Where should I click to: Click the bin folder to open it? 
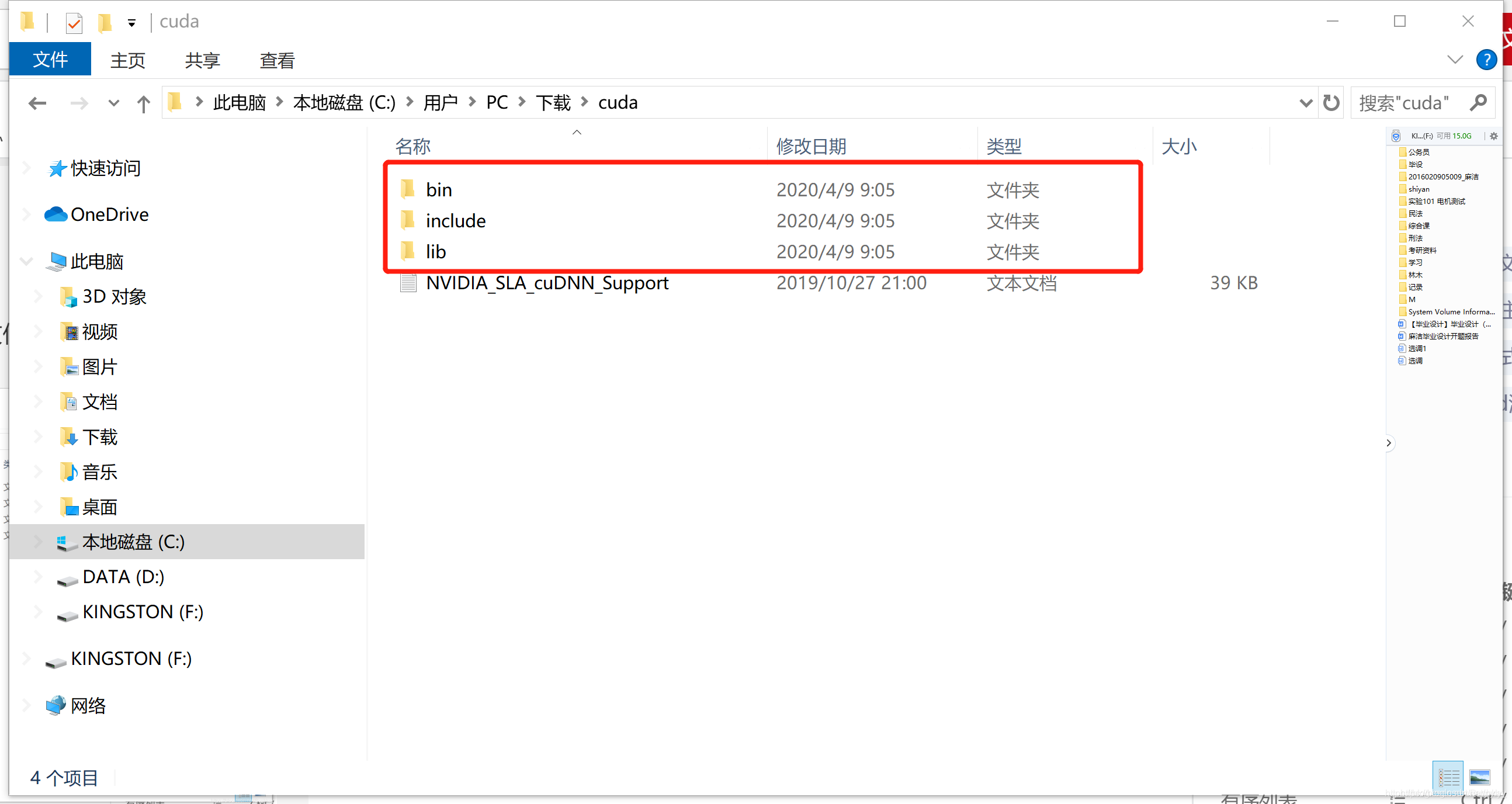pyautogui.click(x=439, y=189)
